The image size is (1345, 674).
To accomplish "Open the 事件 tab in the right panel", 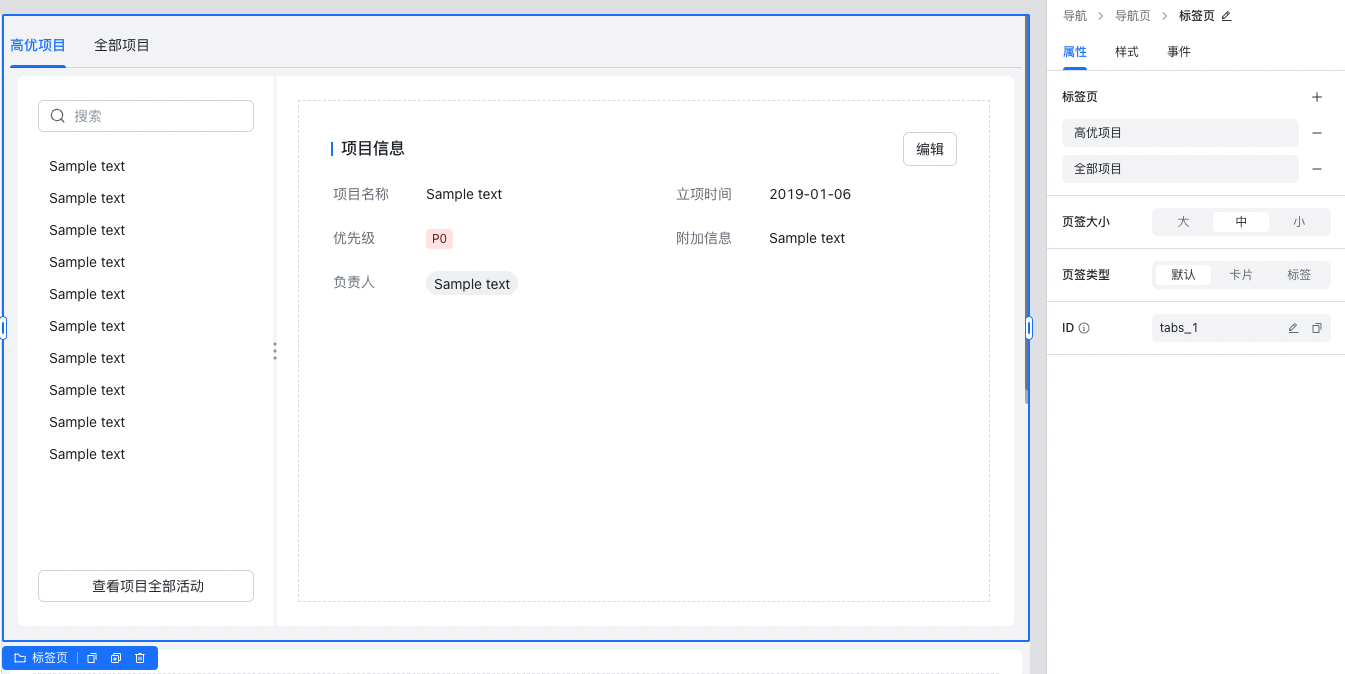I will [1179, 52].
